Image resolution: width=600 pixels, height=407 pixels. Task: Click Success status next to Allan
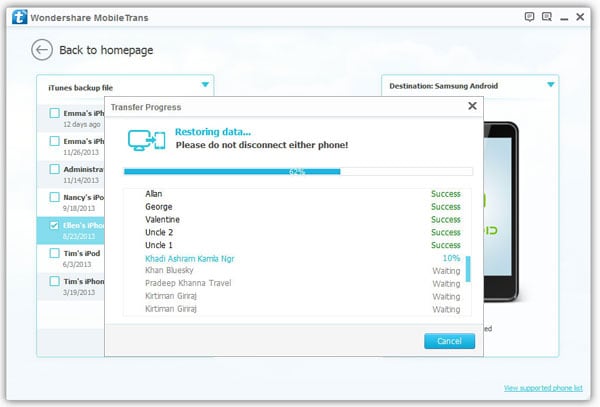coord(446,194)
